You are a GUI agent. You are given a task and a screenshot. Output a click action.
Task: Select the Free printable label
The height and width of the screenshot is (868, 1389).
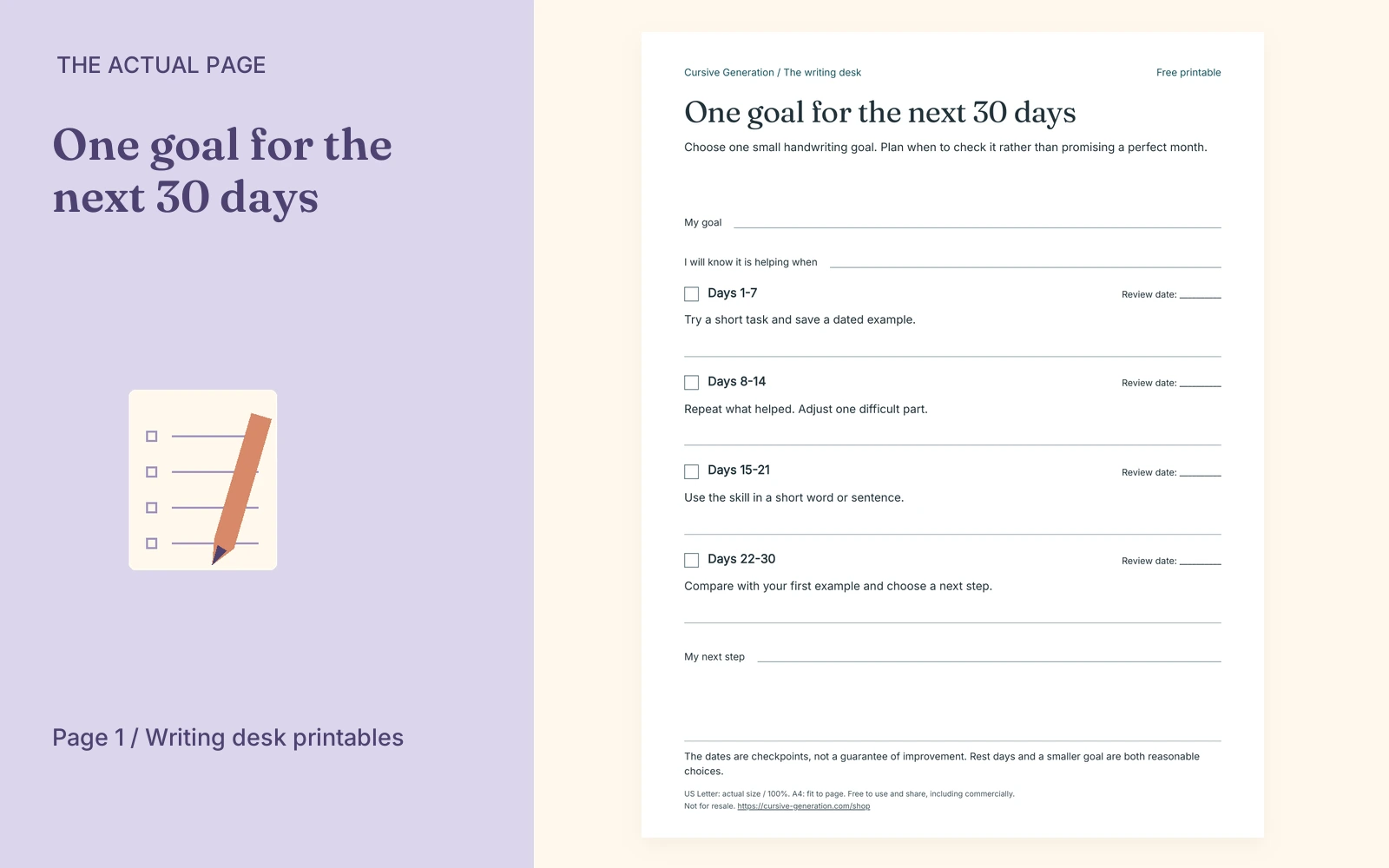(x=1188, y=73)
